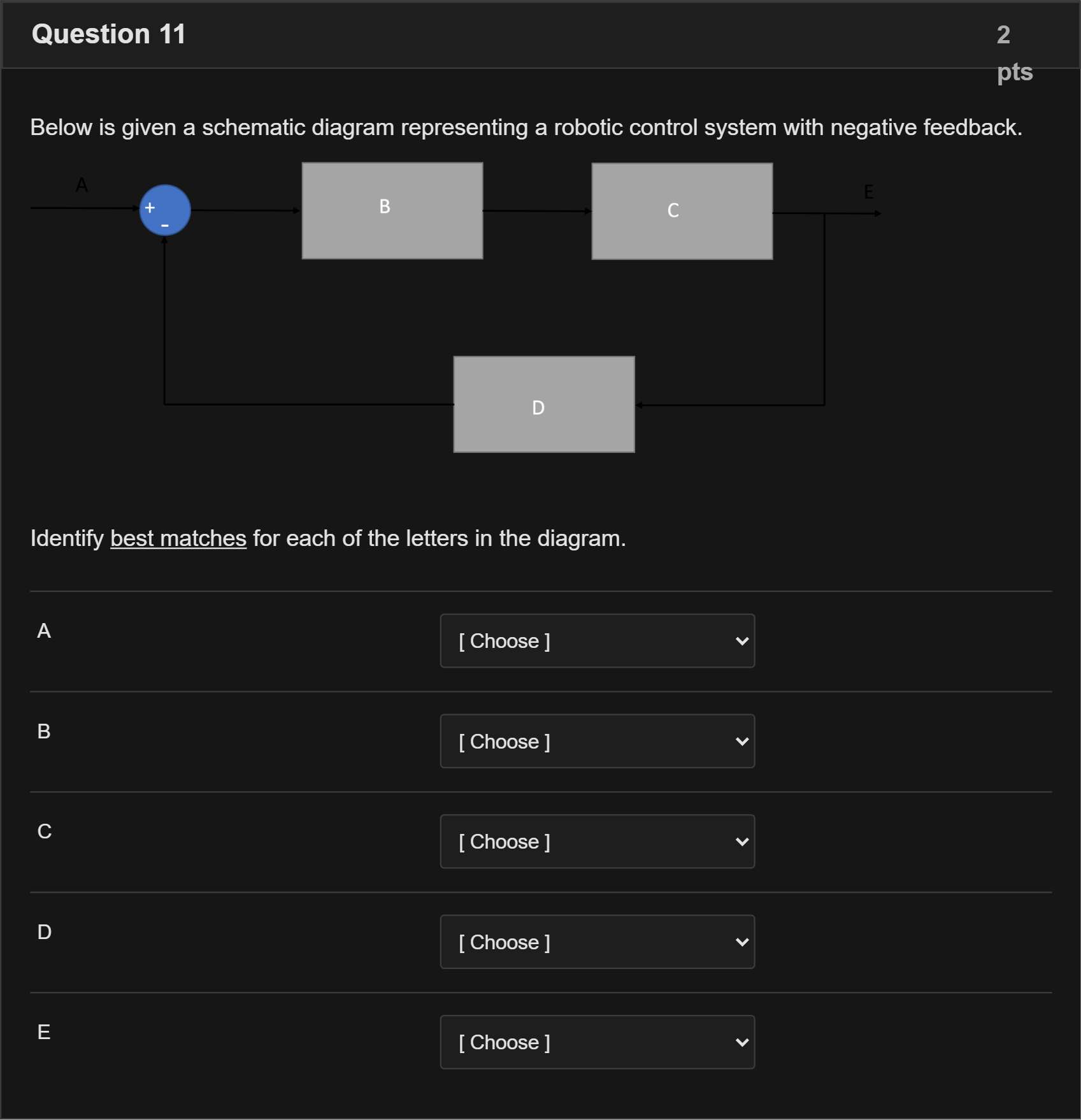Click the chevron on row E's Choose selector
1081x1120 pixels.
click(x=741, y=1042)
